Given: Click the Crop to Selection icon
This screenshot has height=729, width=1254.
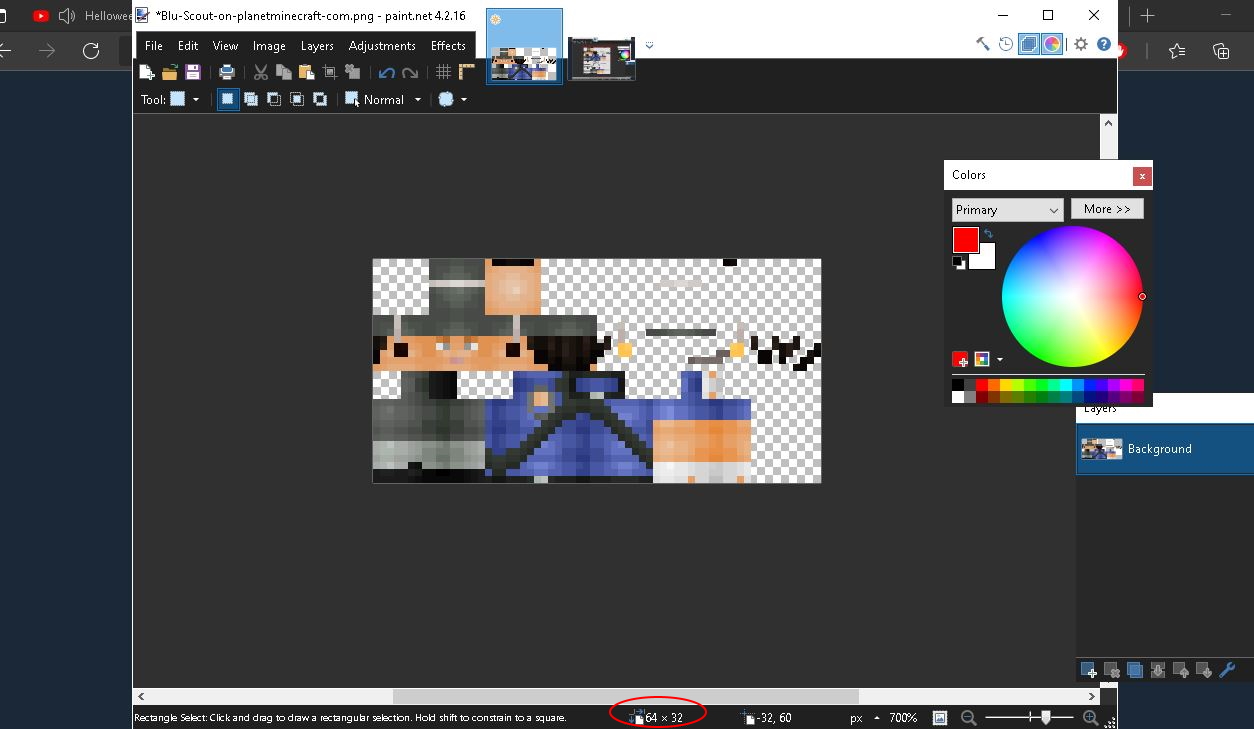Looking at the screenshot, I should tap(330, 72).
